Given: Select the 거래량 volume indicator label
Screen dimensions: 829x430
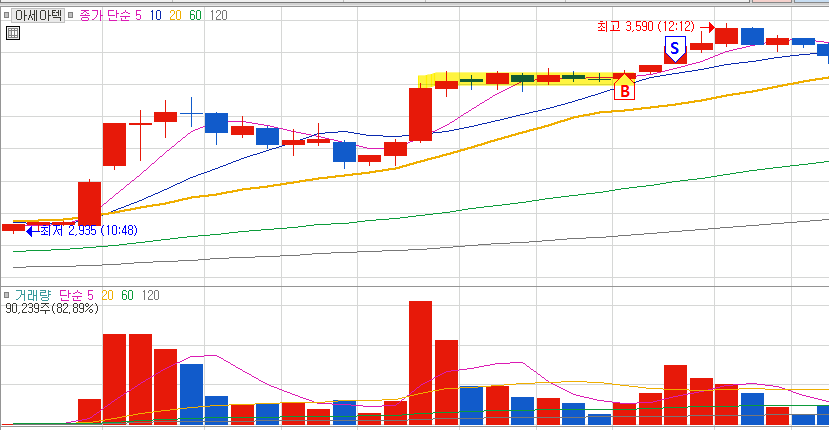Looking at the screenshot, I should click(x=33, y=295).
